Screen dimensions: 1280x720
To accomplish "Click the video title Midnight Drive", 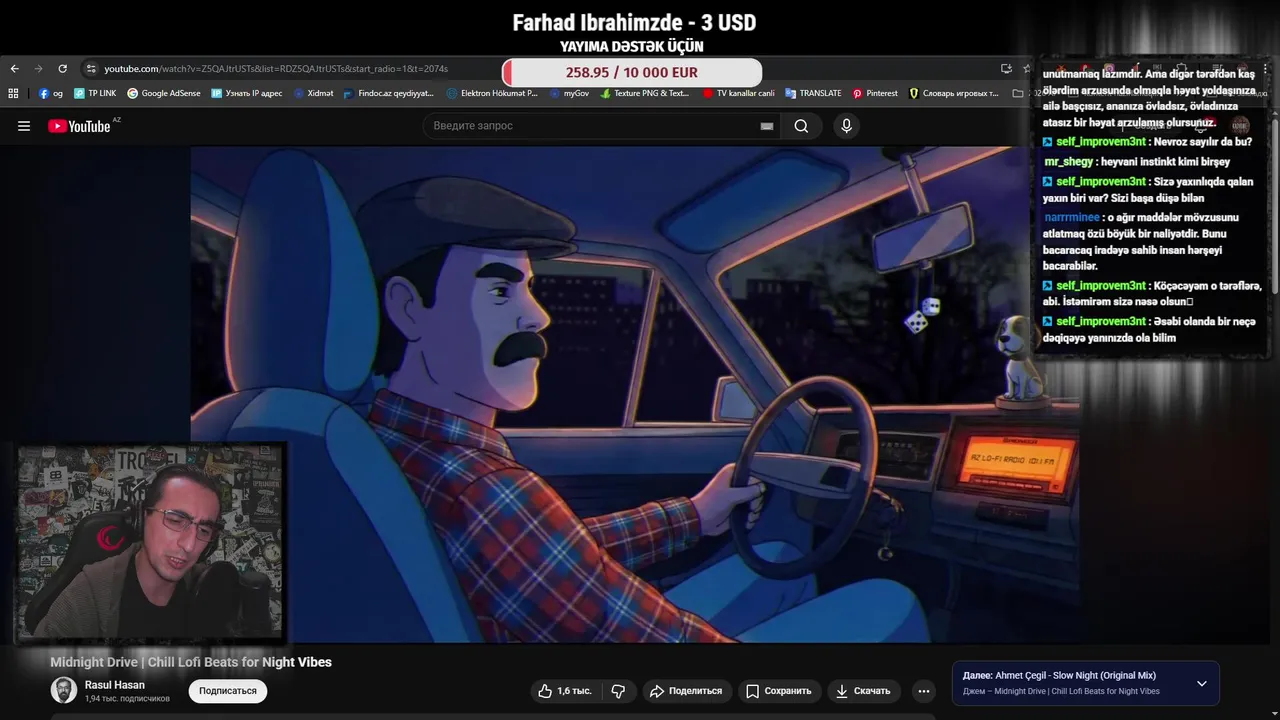I will [191, 662].
